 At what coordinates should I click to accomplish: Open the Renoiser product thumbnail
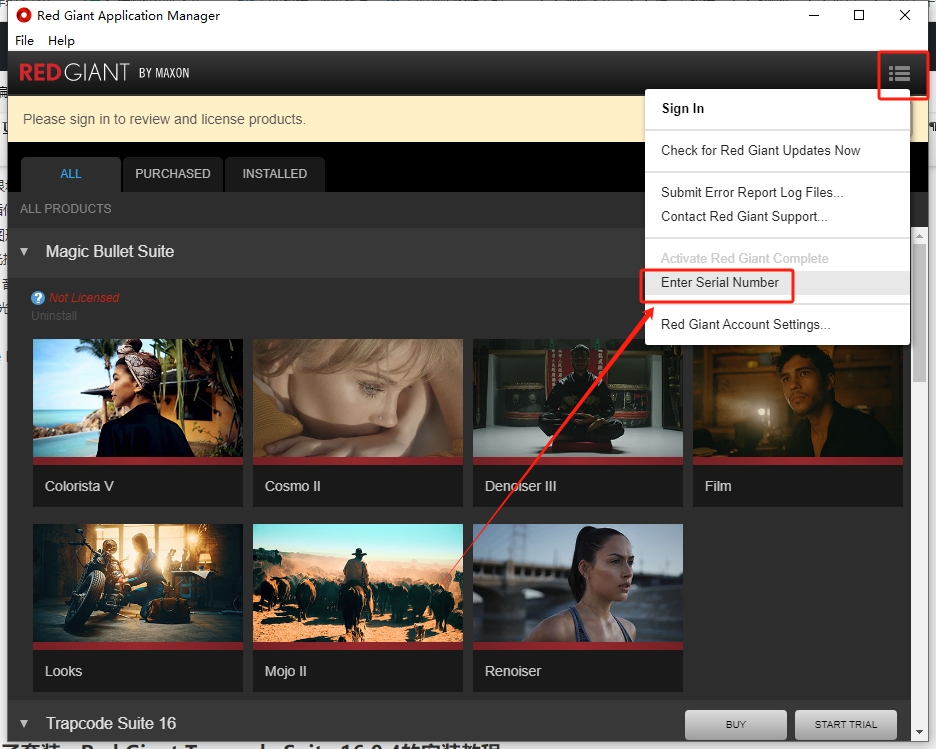pyautogui.click(x=578, y=583)
